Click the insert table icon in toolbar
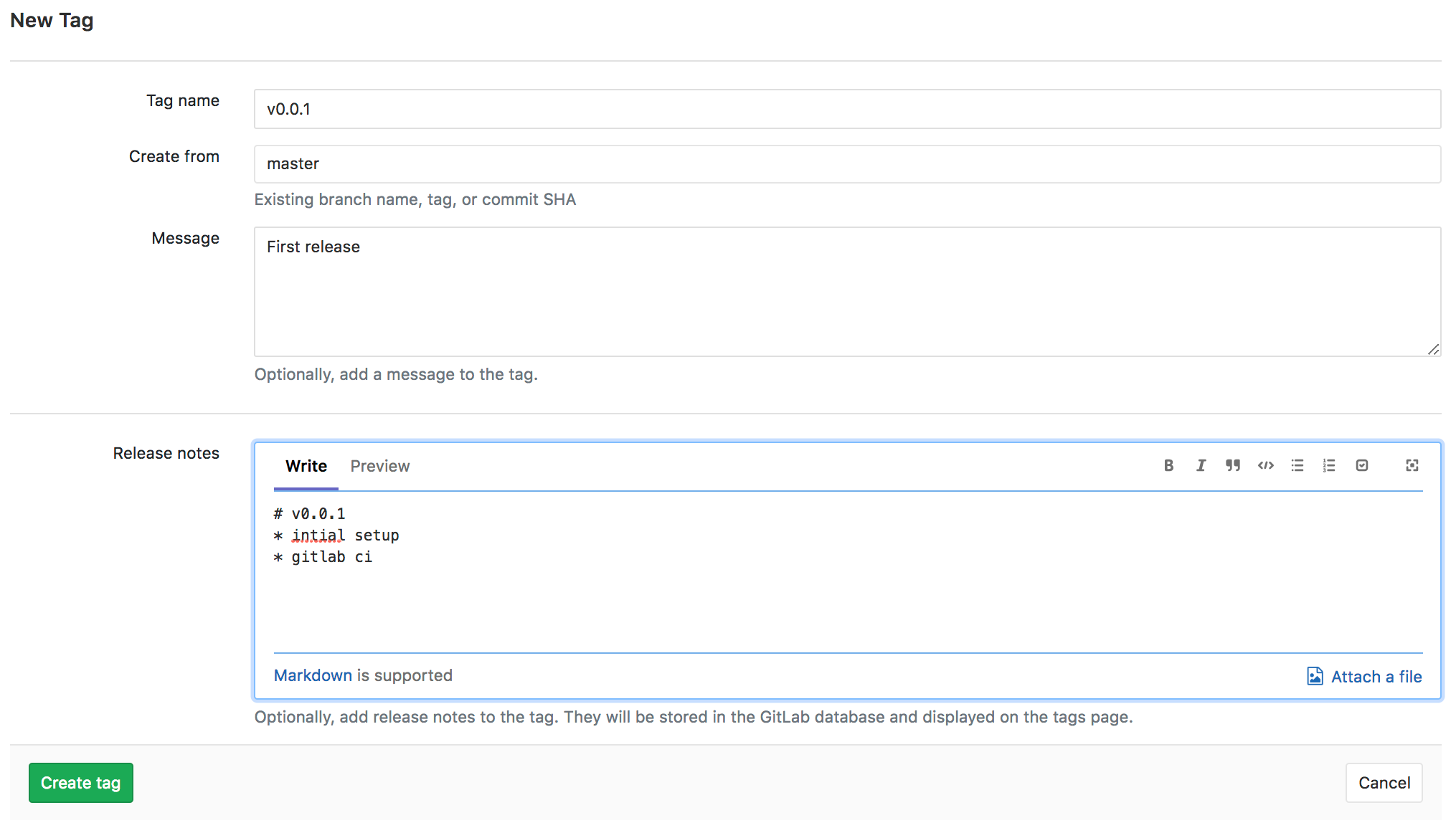 (1361, 465)
